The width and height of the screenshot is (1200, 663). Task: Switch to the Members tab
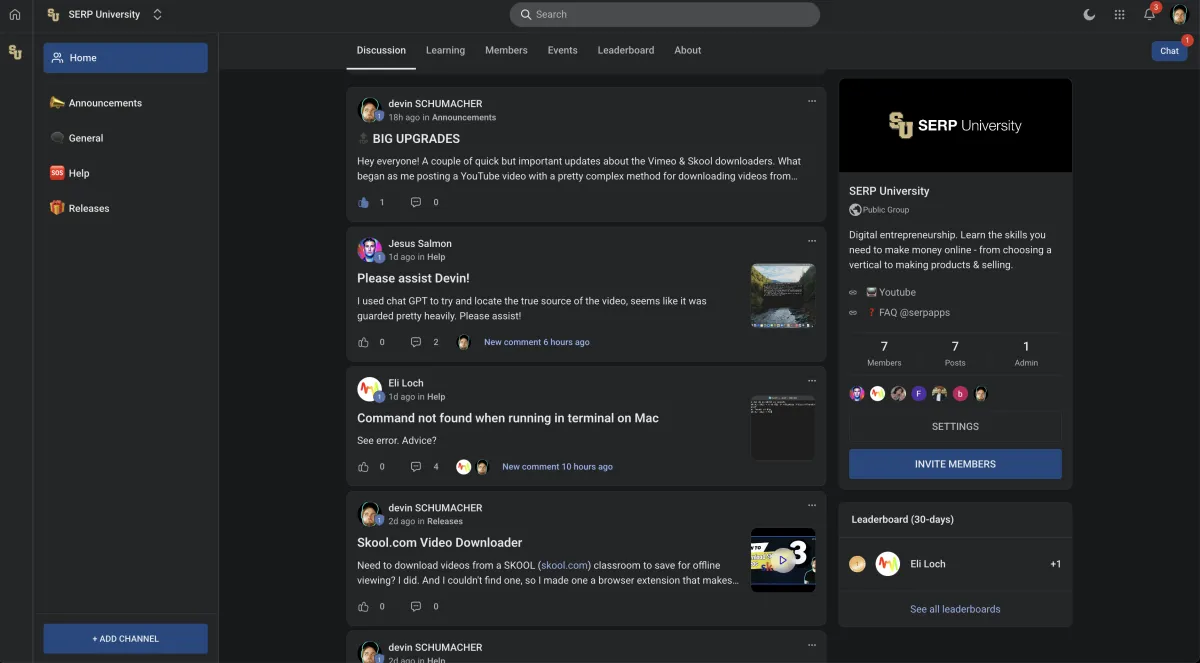[x=506, y=50]
